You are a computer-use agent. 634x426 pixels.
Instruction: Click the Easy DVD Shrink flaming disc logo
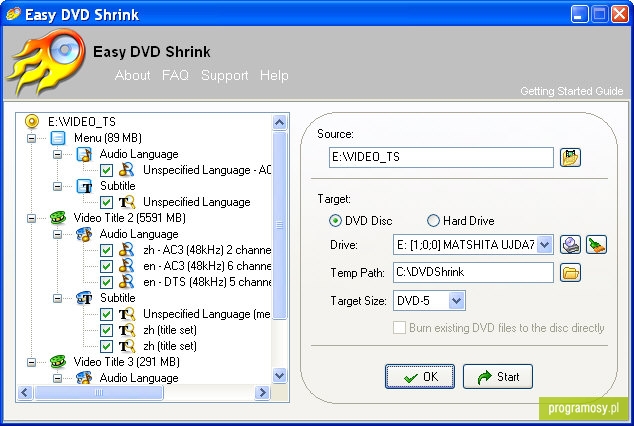pos(48,62)
